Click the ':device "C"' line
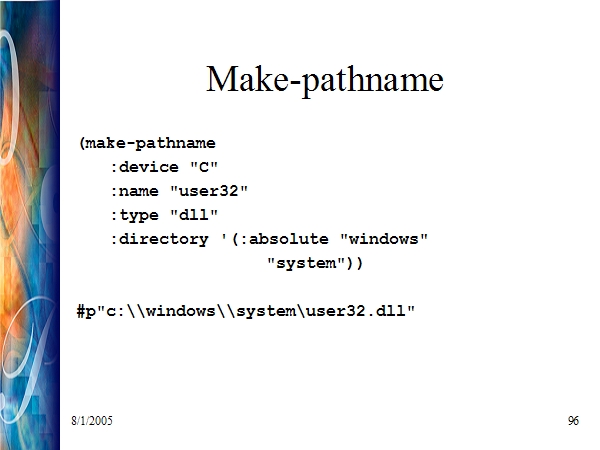This screenshot has width=600, height=450. click(164, 167)
